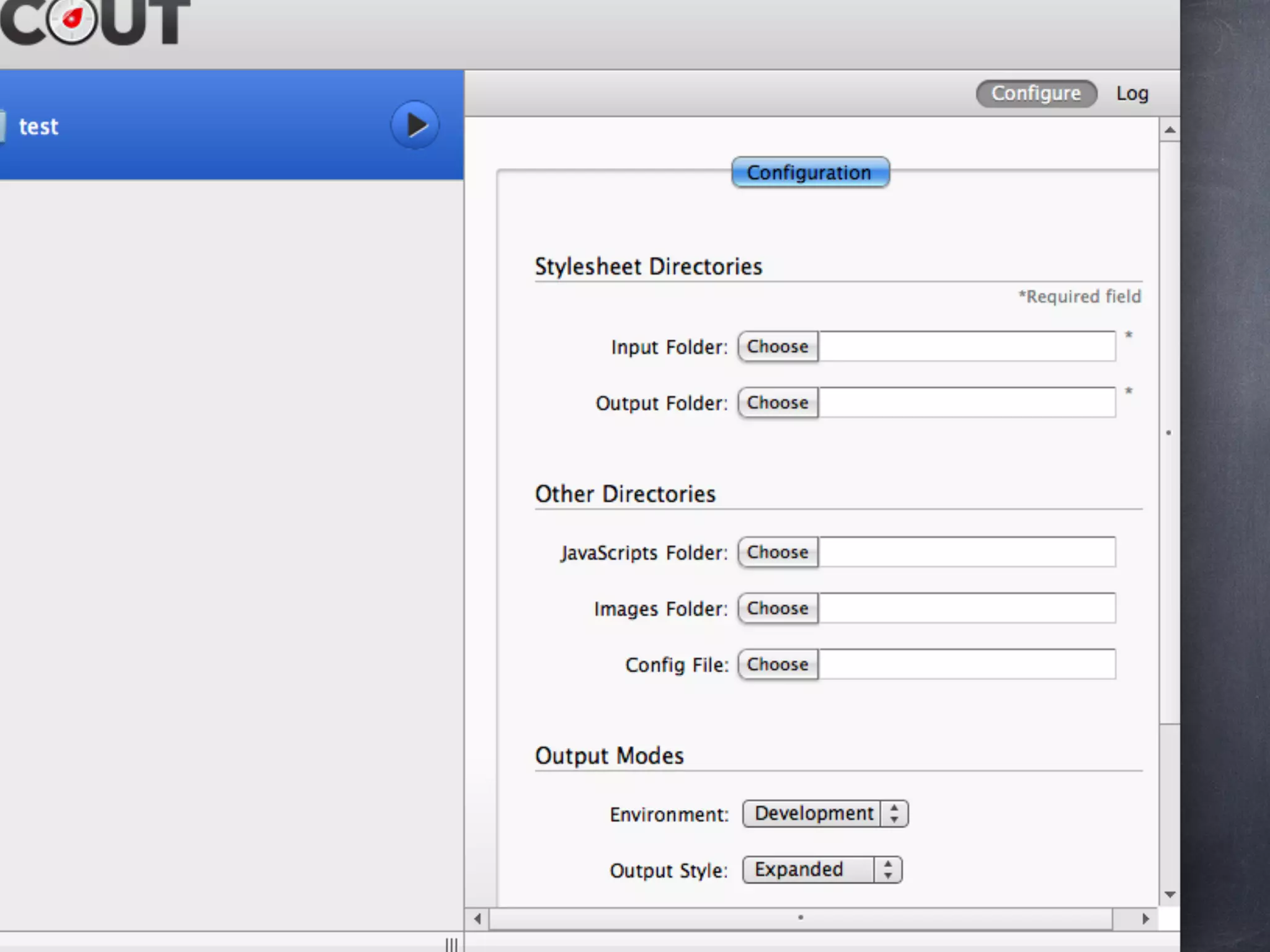Grab the split pane resize handle
The image size is (1270, 952).
click(x=451, y=944)
